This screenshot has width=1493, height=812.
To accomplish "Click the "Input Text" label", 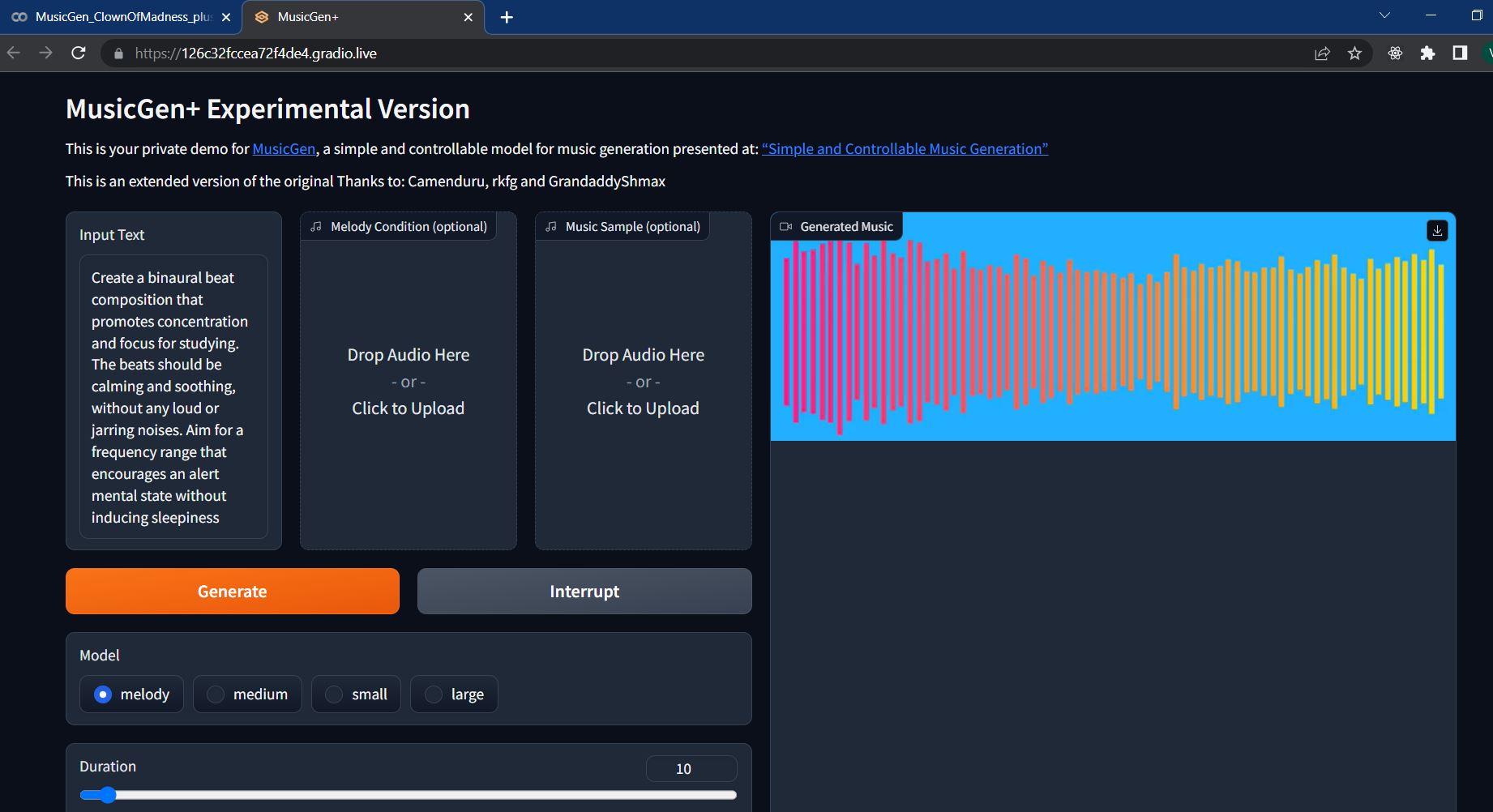I will [112, 235].
